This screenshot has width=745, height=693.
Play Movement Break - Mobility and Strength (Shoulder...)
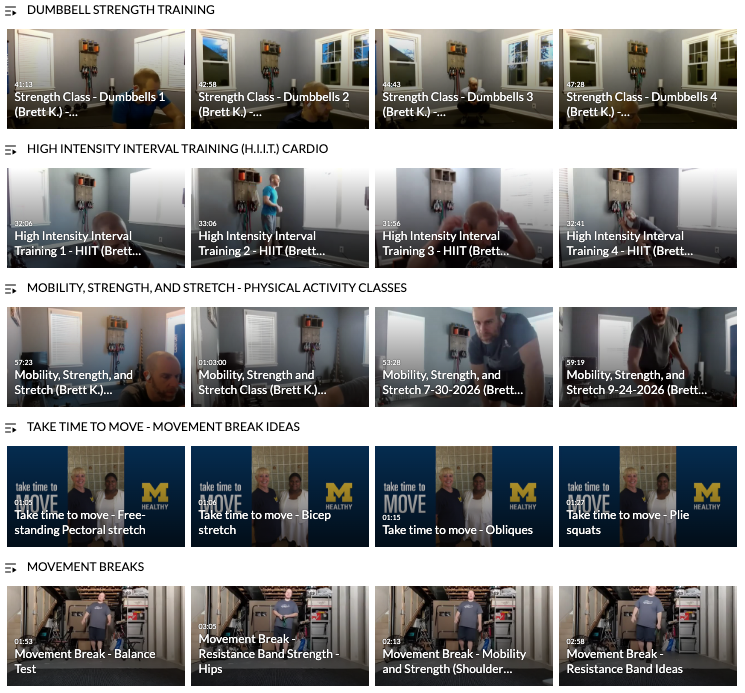464,636
